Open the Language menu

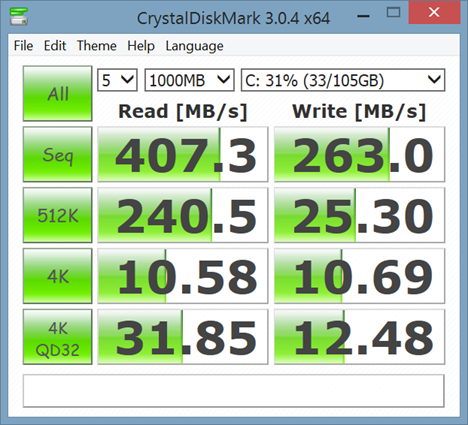[x=194, y=46]
